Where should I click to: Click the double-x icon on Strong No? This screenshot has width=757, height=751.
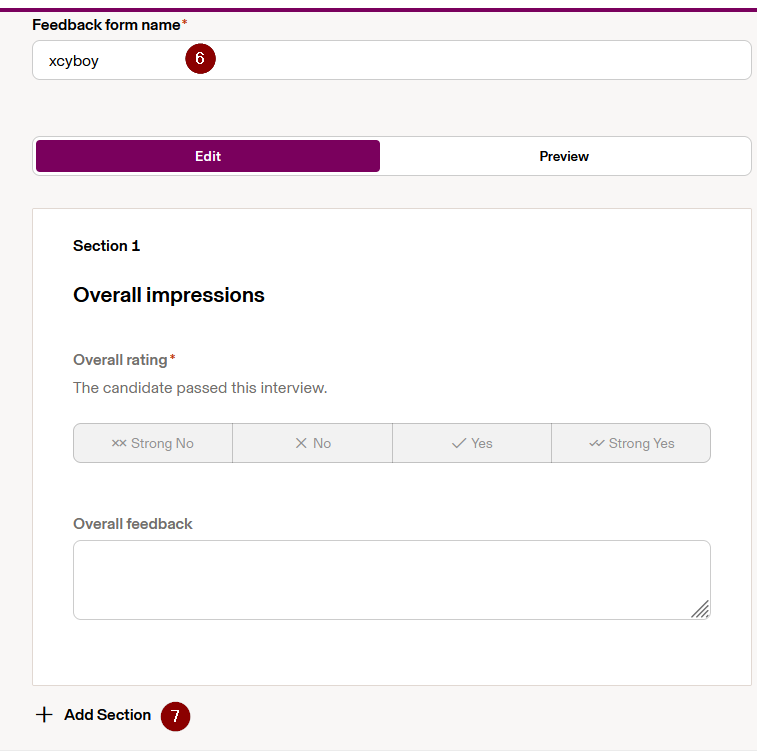pos(119,443)
